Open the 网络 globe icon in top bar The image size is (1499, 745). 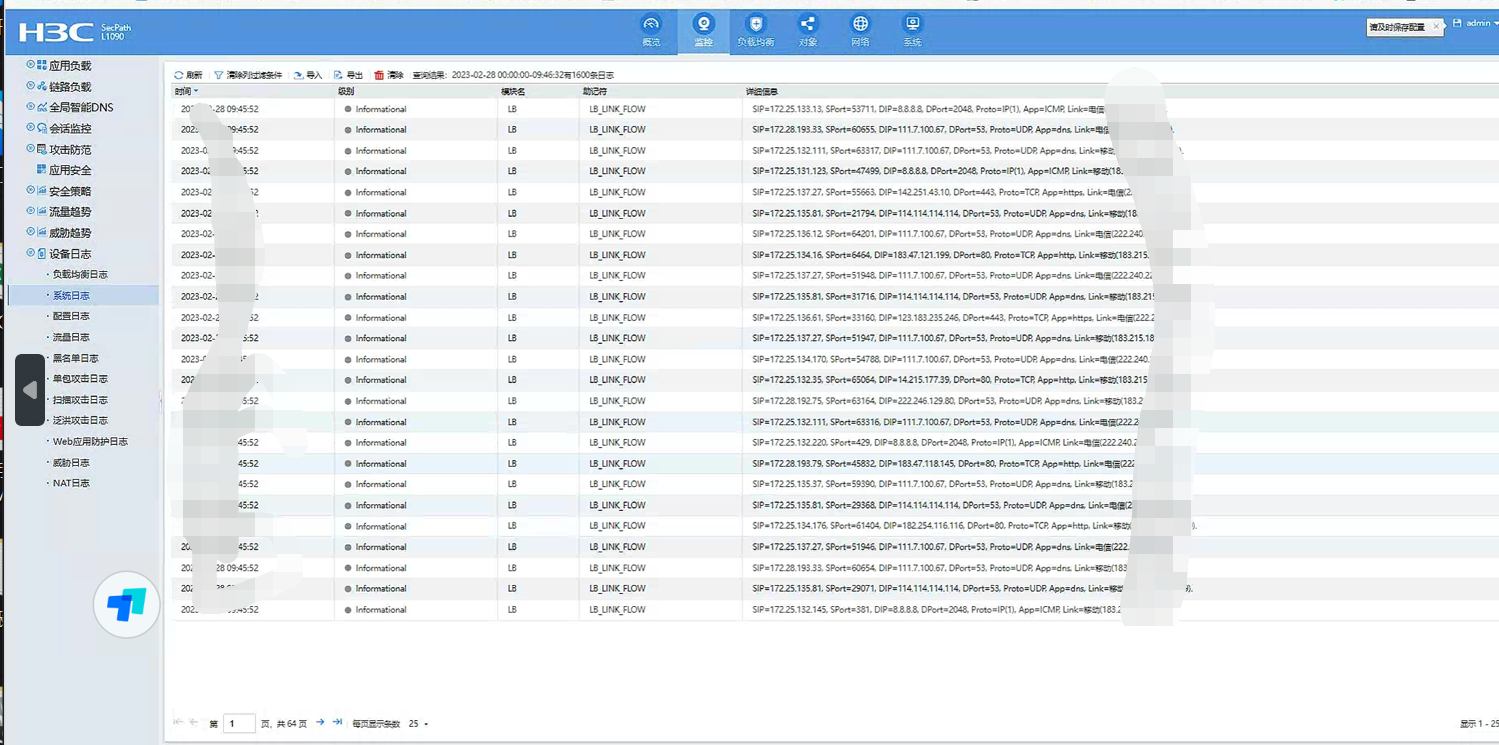click(860, 24)
